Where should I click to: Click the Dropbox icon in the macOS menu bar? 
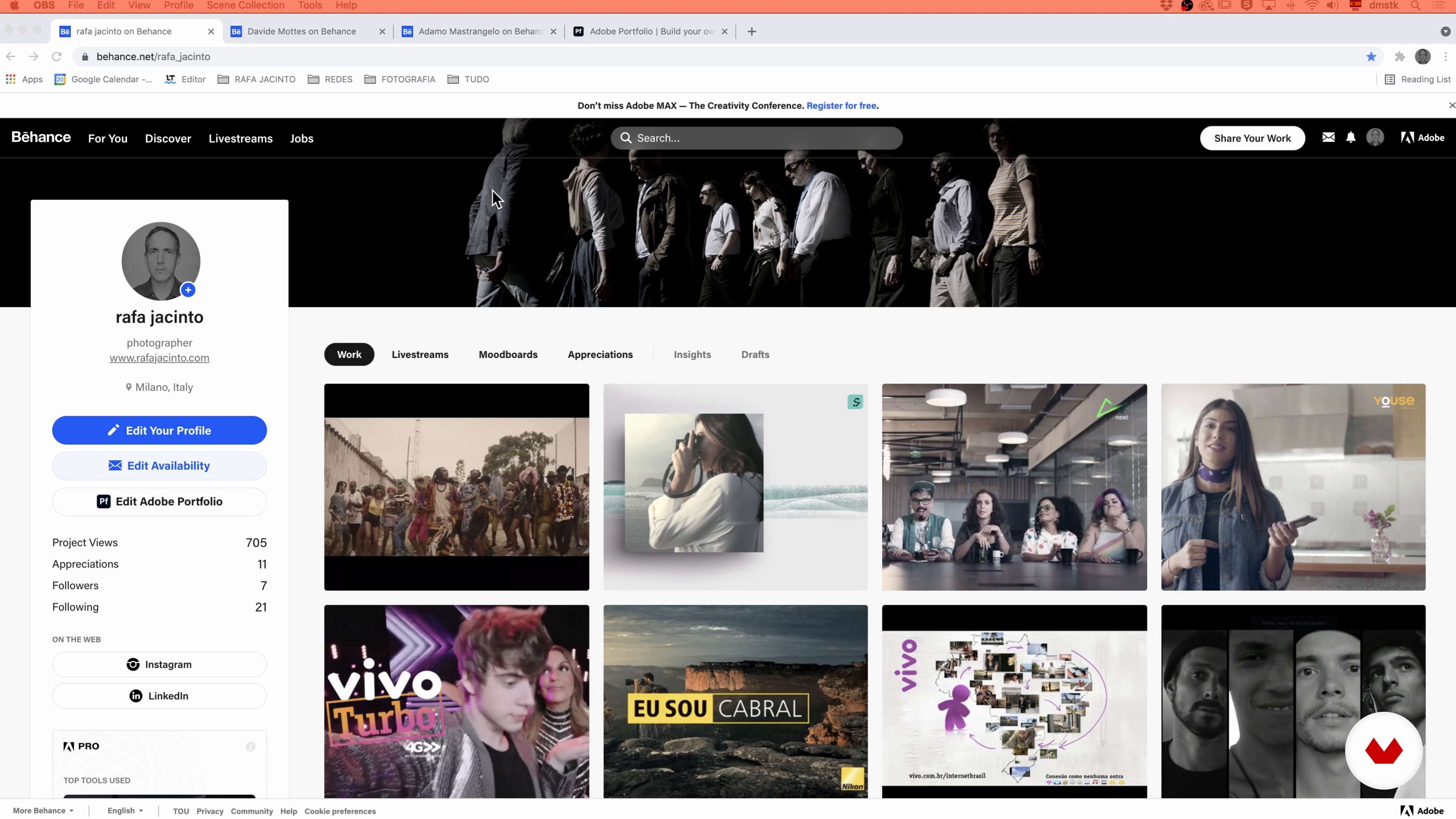(1166, 6)
